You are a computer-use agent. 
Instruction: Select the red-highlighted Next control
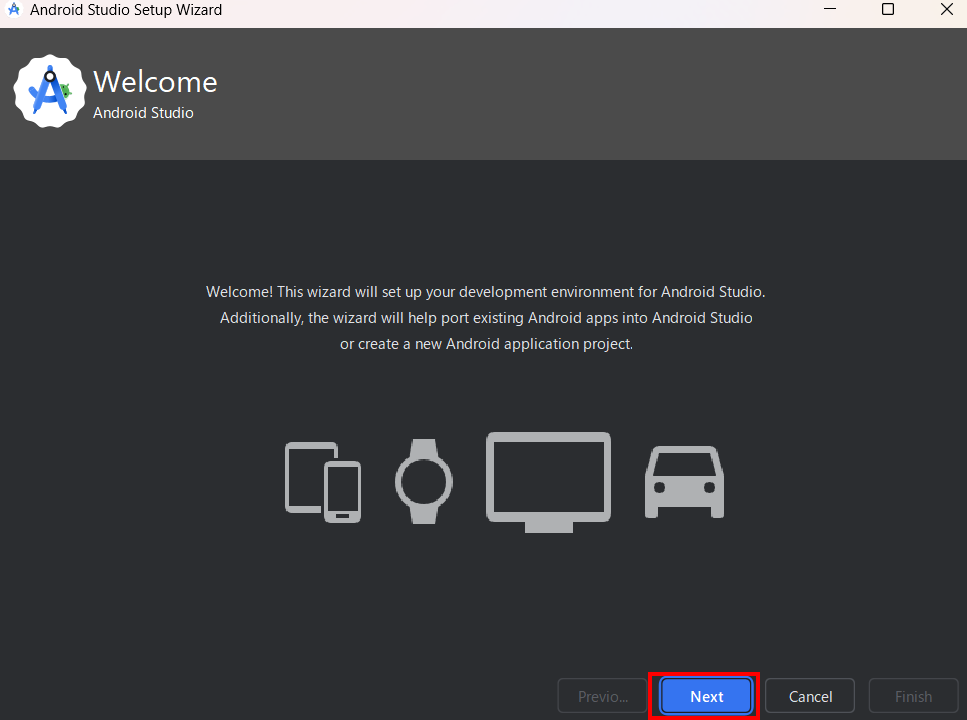(x=705, y=696)
